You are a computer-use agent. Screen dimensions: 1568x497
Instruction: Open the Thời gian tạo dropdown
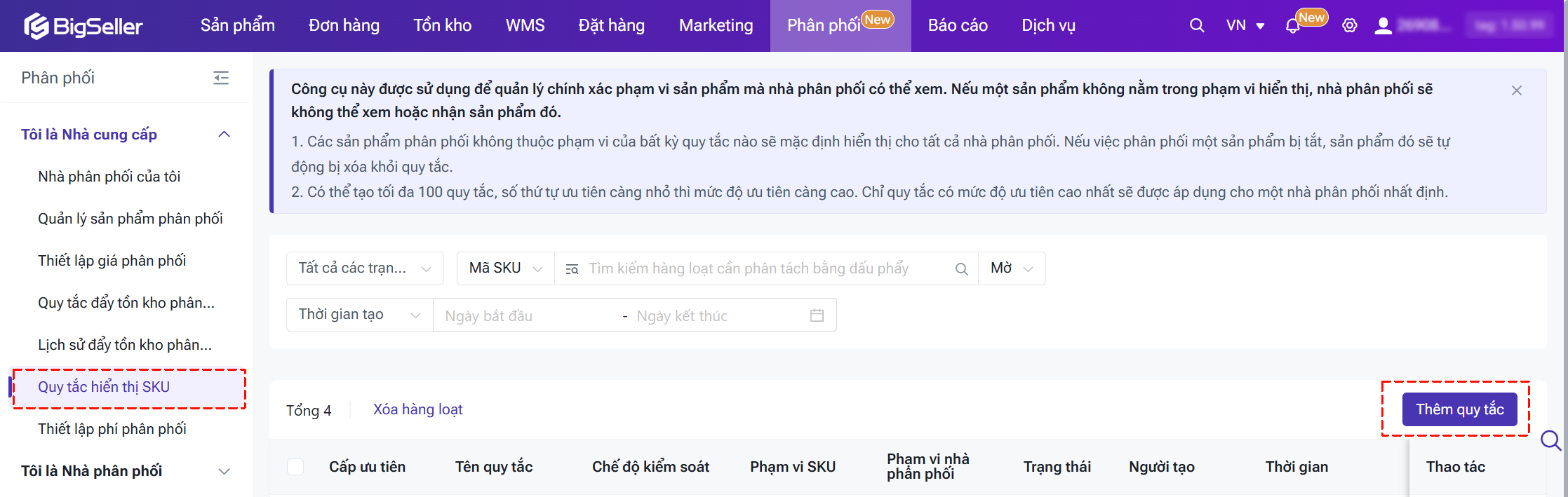(x=359, y=315)
